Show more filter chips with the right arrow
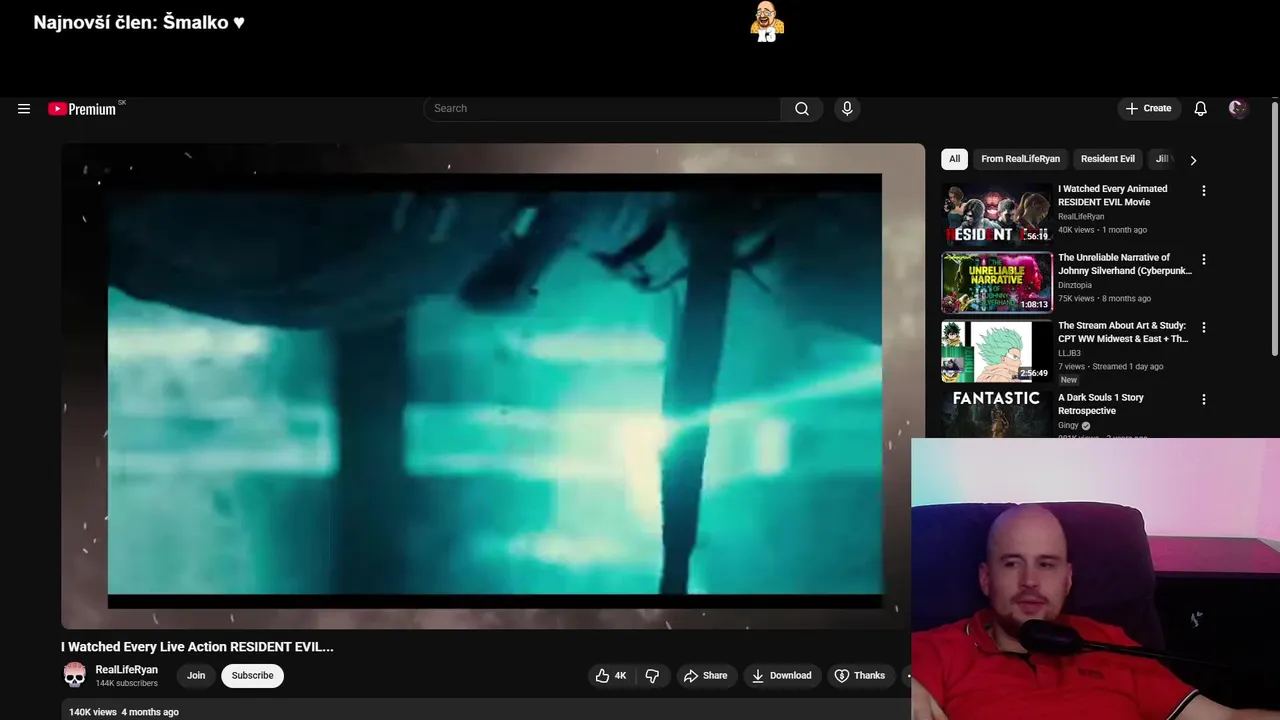 tap(1193, 160)
